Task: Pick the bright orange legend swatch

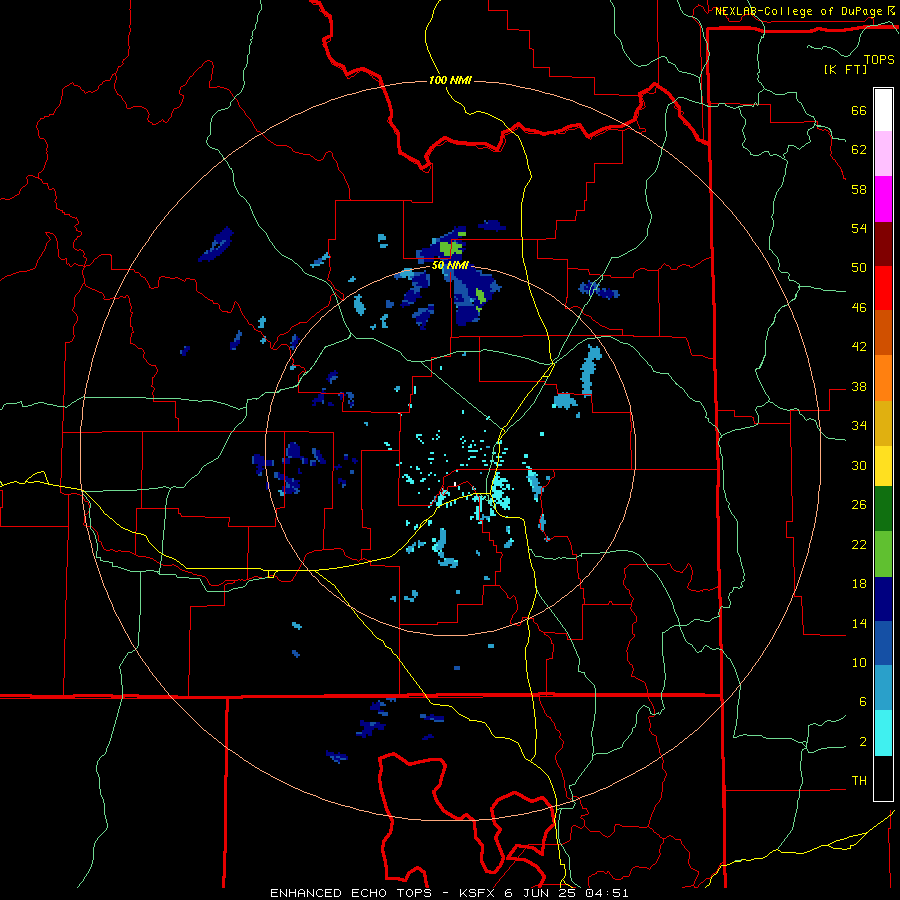Action: coord(883,378)
